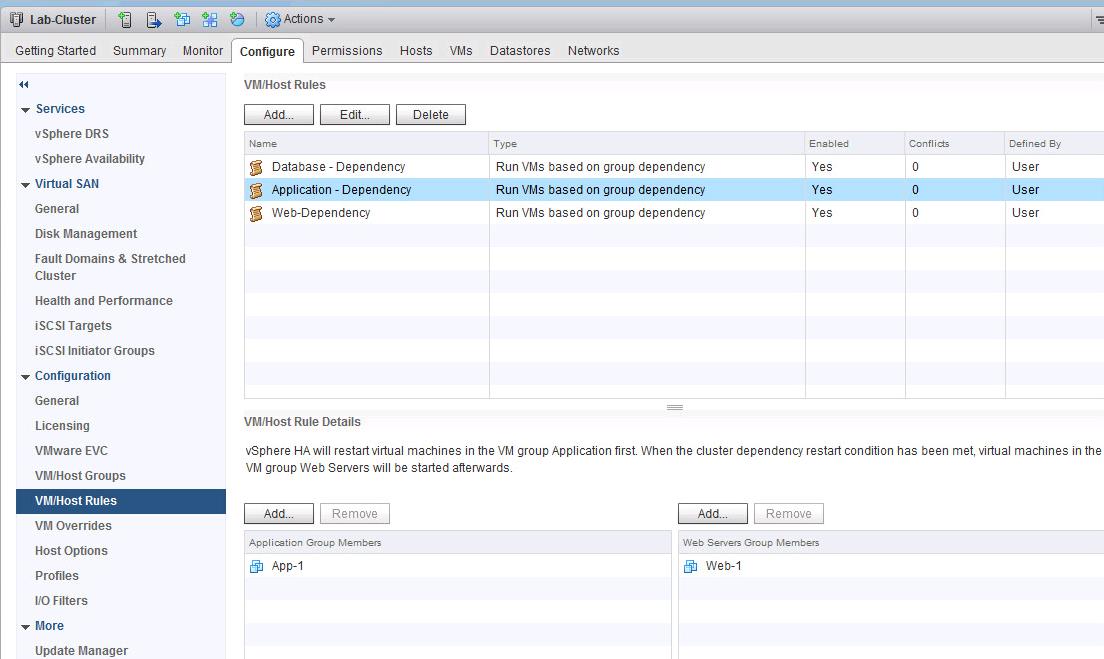Click the scroll icon beside Web-Dependency rule
Image resolution: width=1104 pixels, height=659 pixels.
[256, 213]
